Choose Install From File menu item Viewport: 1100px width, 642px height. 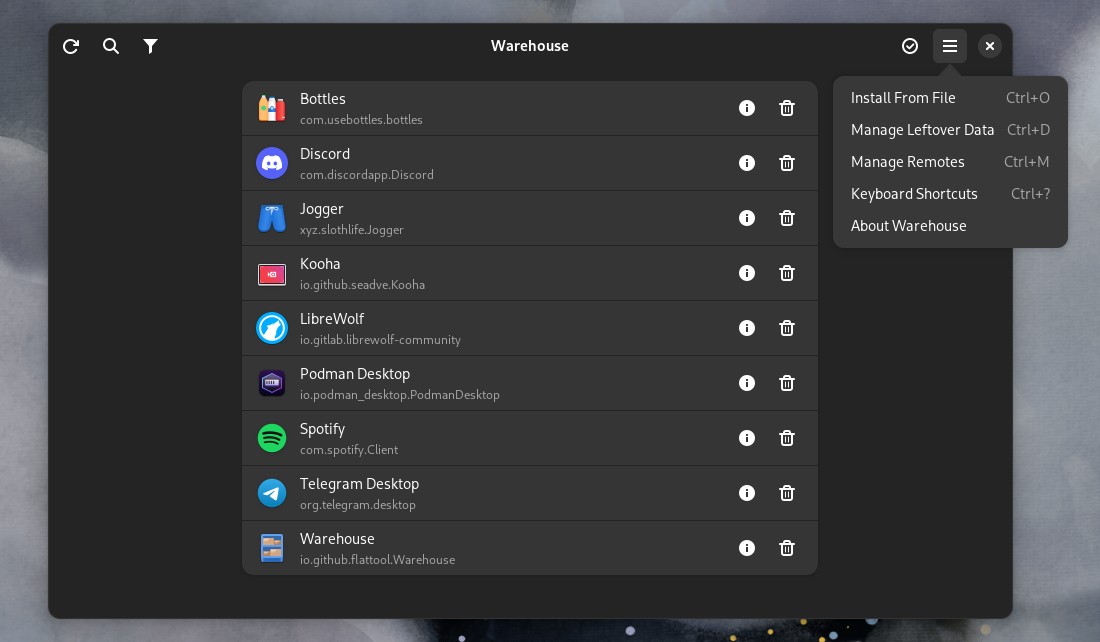point(951,98)
